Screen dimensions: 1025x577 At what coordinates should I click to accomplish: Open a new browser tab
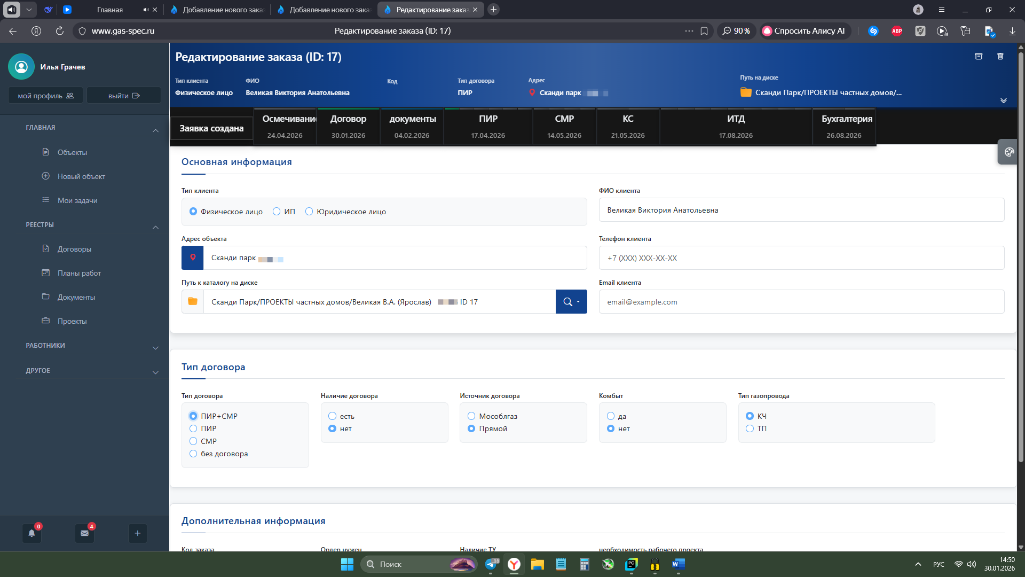(494, 10)
